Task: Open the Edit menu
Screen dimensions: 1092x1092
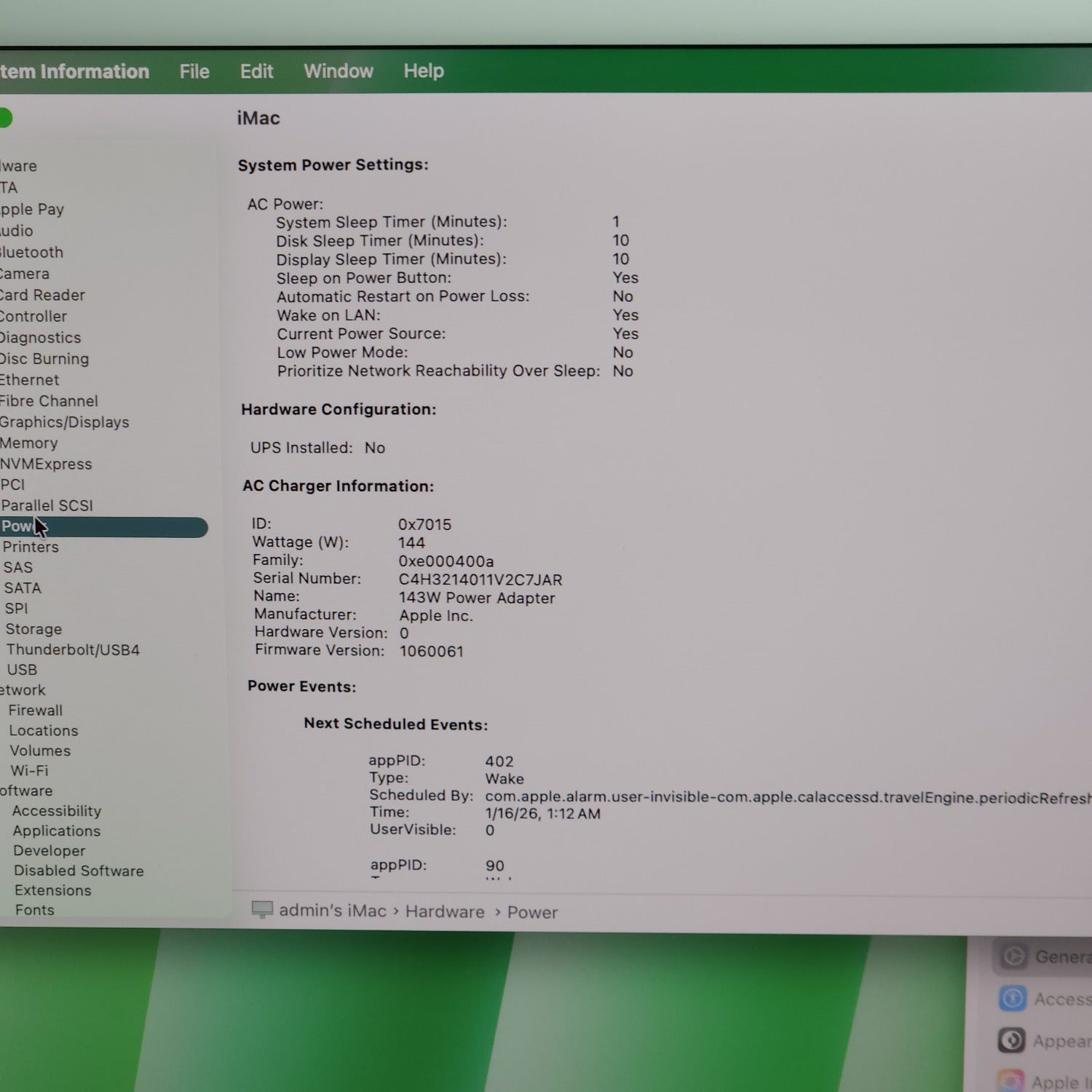Action: [256, 71]
